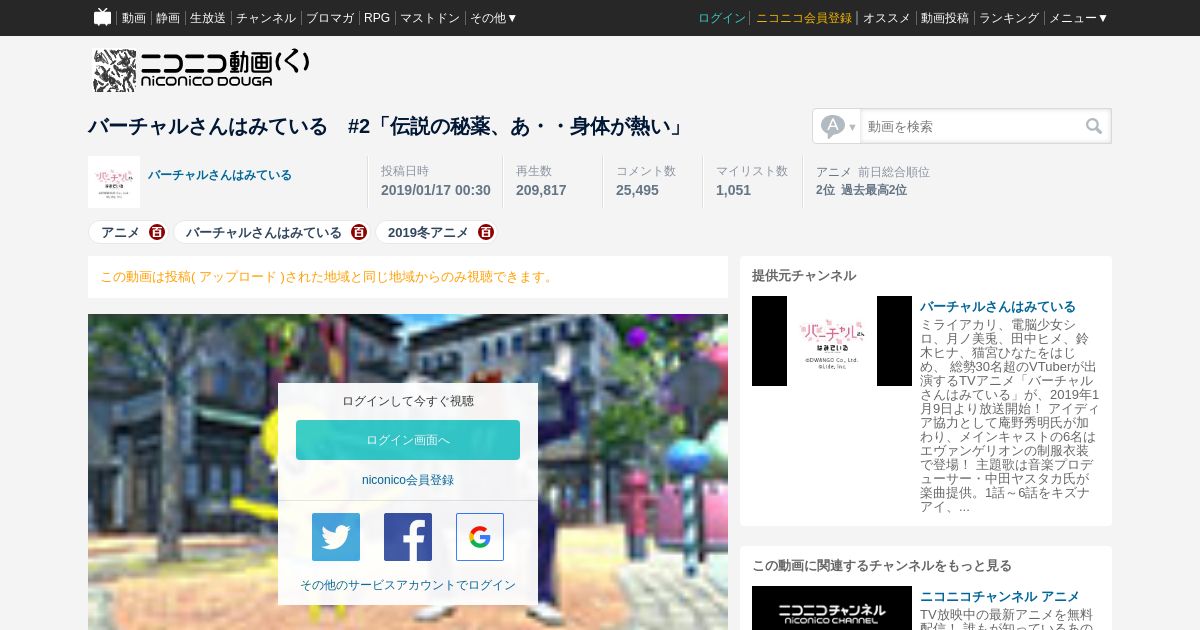Image resolution: width=1200 pixels, height=630 pixels.
Task: Open the バーチャルさんはみている channel title link in sidebar
Action: (x=998, y=306)
